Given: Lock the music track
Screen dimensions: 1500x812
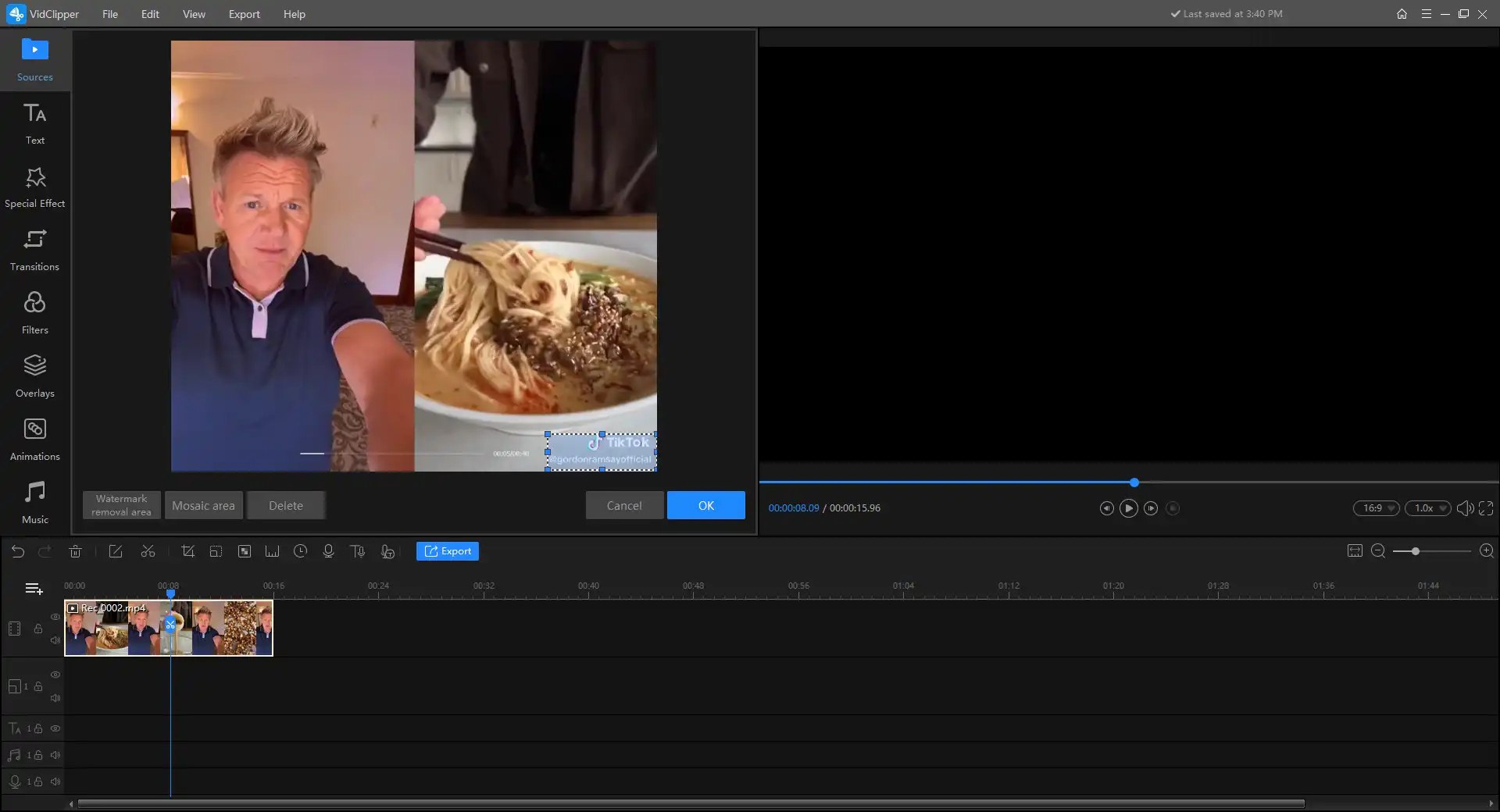Looking at the screenshot, I should (x=37, y=755).
